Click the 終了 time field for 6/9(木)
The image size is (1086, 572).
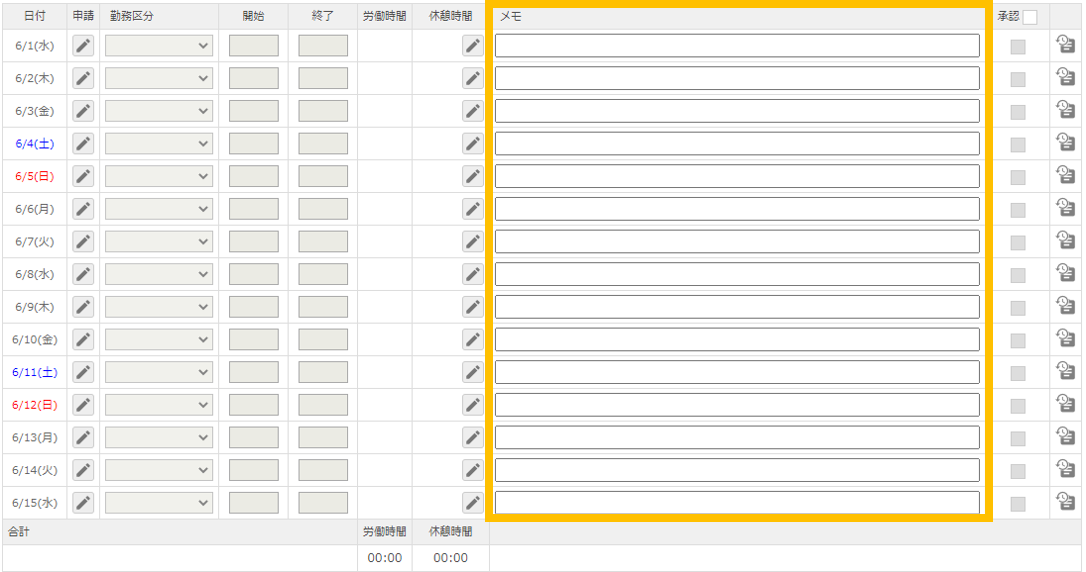(x=323, y=307)
